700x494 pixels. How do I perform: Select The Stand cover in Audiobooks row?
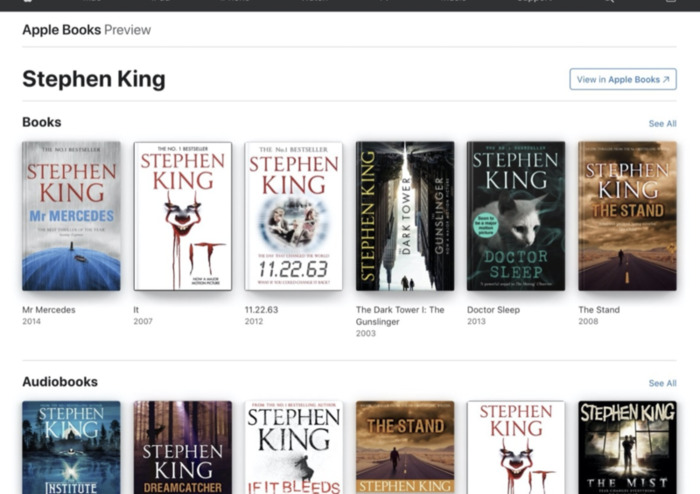[x=404, y=447]
